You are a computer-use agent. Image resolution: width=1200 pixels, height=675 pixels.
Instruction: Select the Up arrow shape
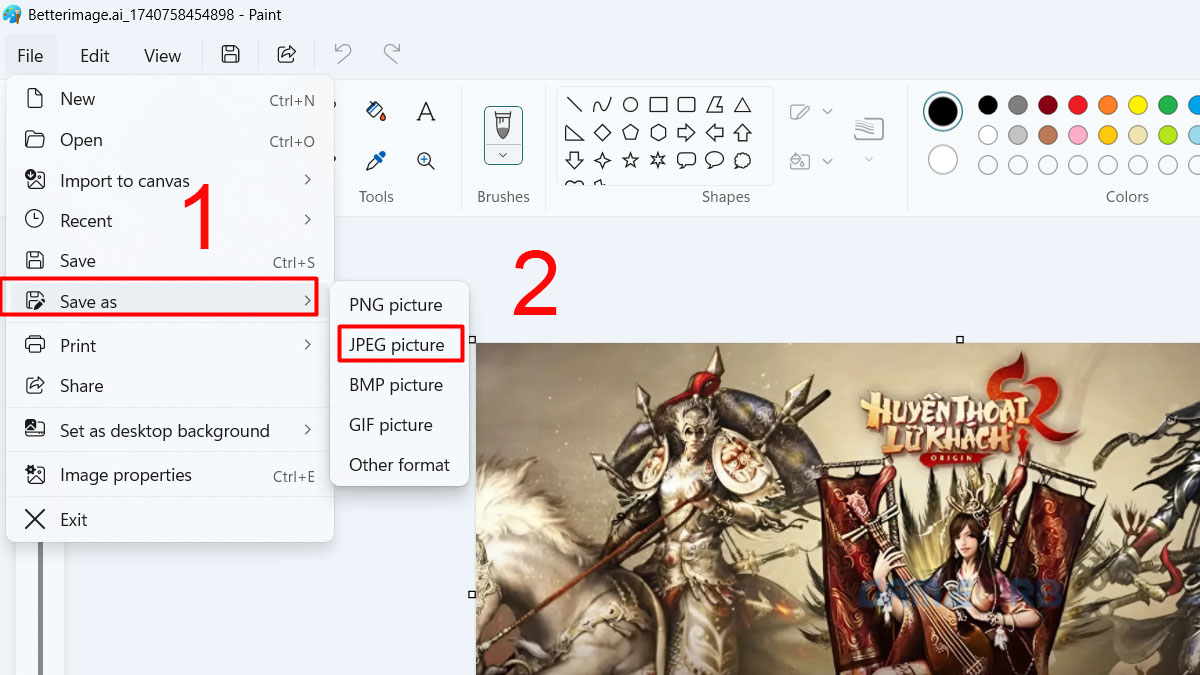point(742,132)
